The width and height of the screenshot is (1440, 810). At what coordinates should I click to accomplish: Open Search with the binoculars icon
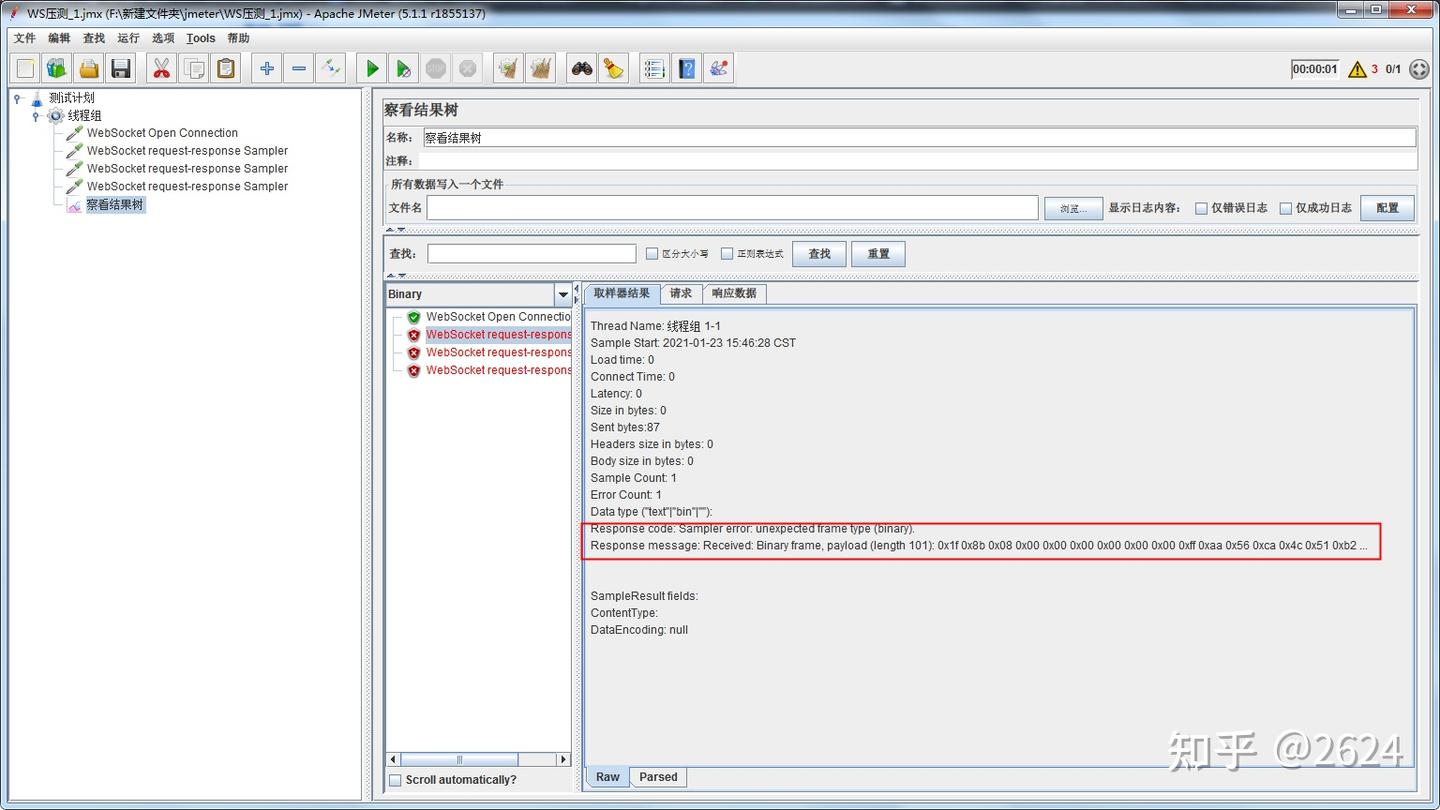click(x=582, y=69)
